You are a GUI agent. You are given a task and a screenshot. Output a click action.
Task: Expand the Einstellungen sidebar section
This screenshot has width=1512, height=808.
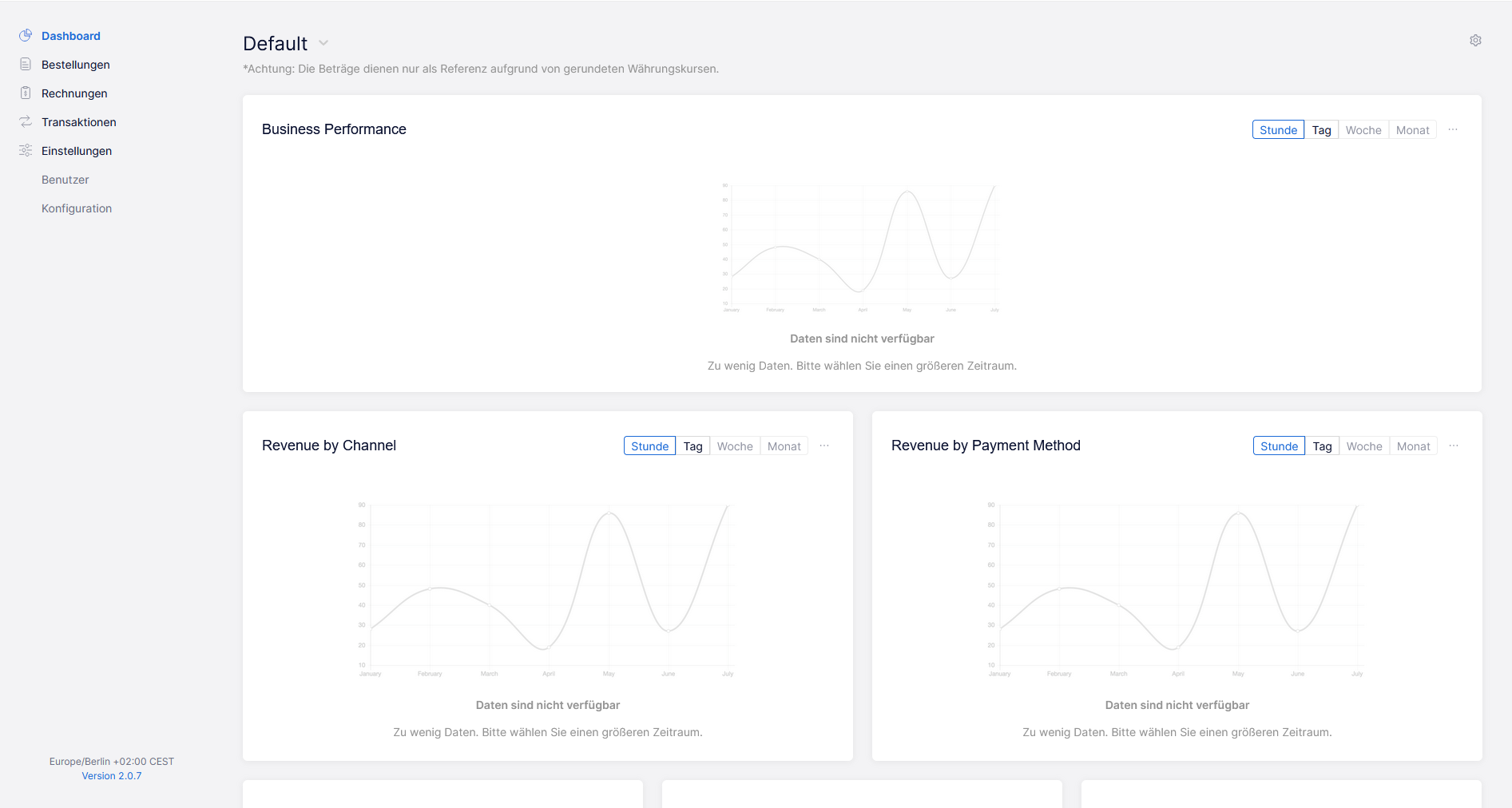click(x=77, y=151)
